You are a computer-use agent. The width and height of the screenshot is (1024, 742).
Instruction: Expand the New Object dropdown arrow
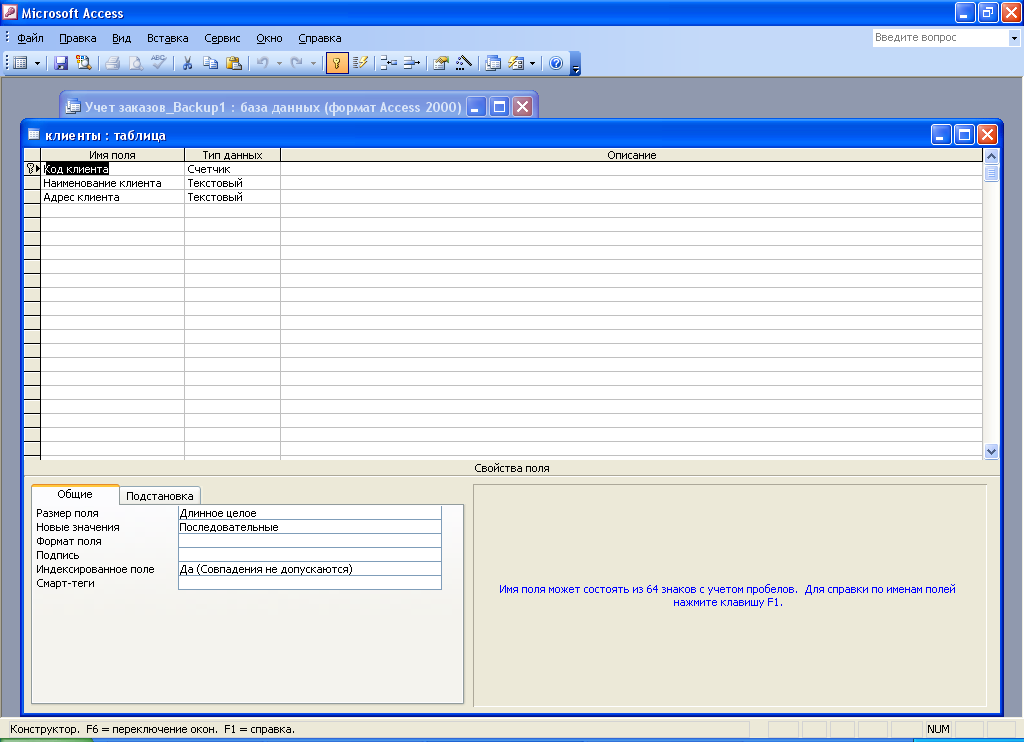(532, 63)
